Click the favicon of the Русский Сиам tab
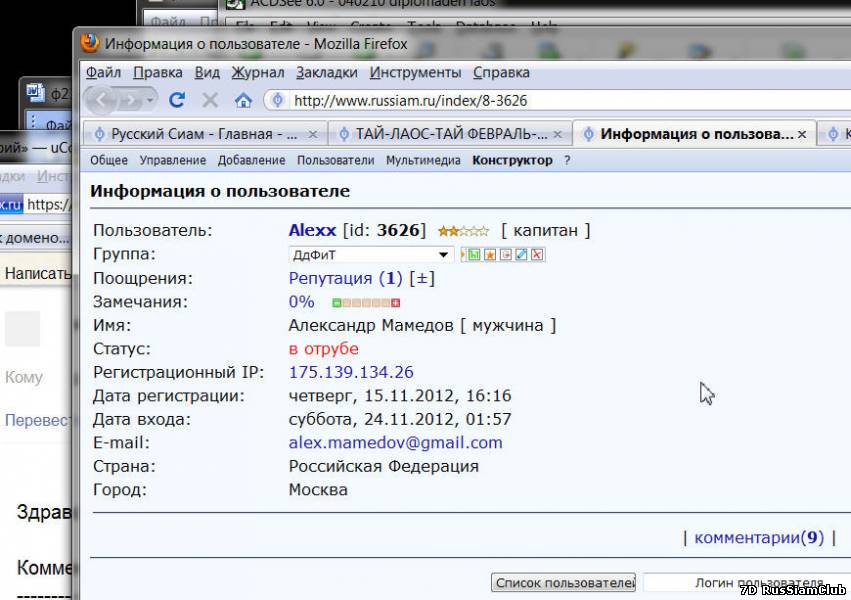This screenshot has width=851, height=600. [99, 134]
